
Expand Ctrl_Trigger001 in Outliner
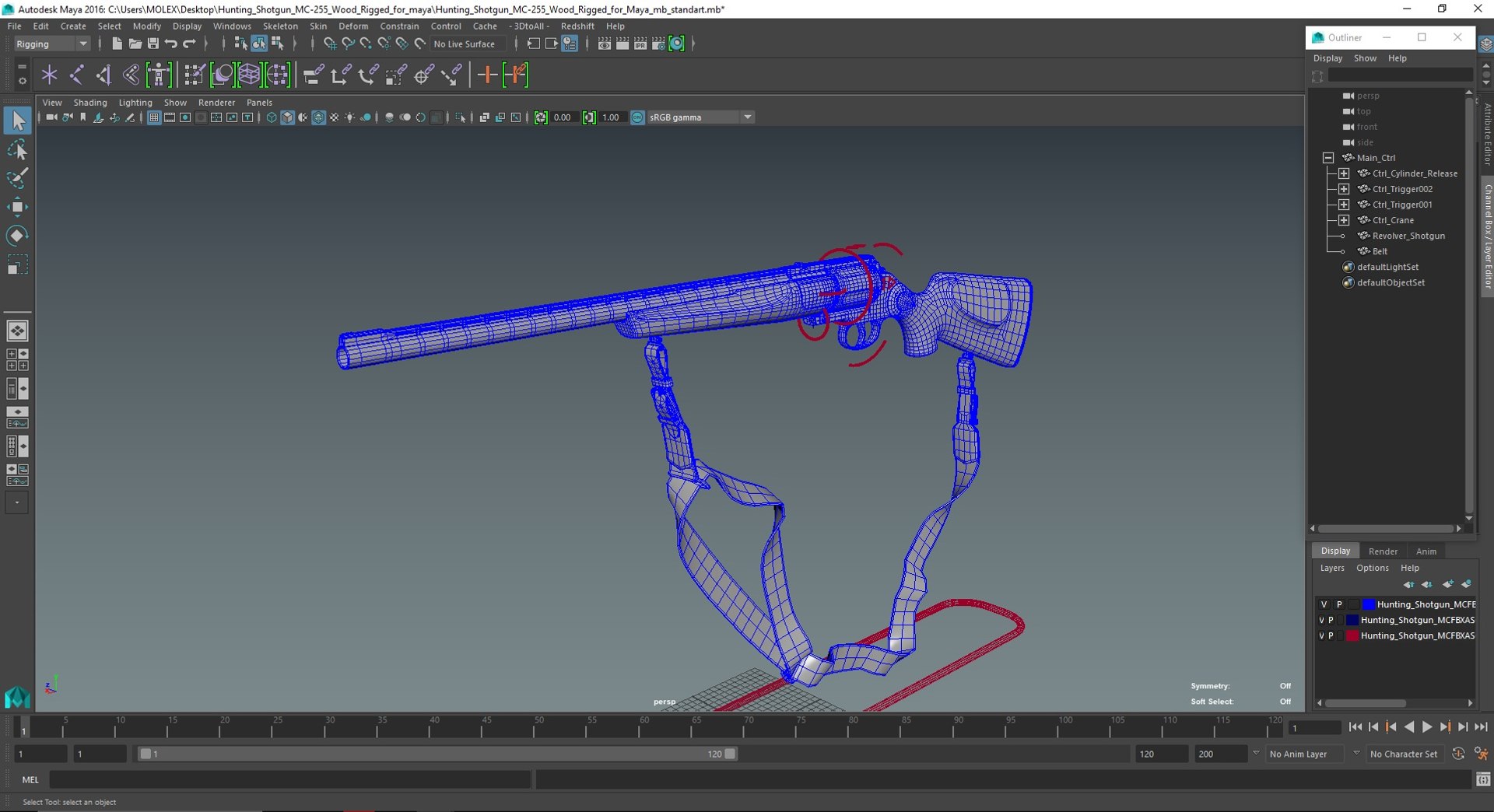pyautogui.click(x=1344, y=205)
